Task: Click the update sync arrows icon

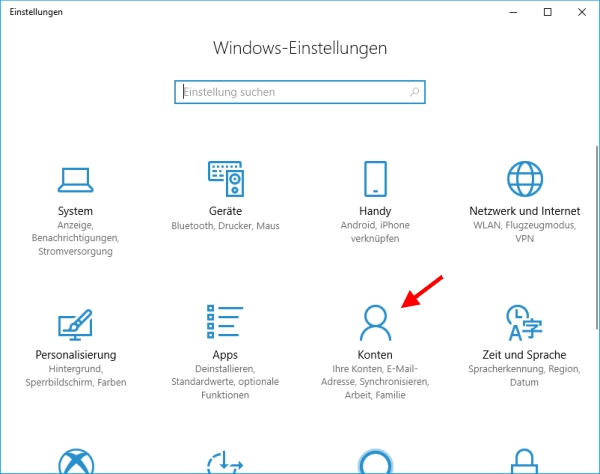Action: pos(225,461)
